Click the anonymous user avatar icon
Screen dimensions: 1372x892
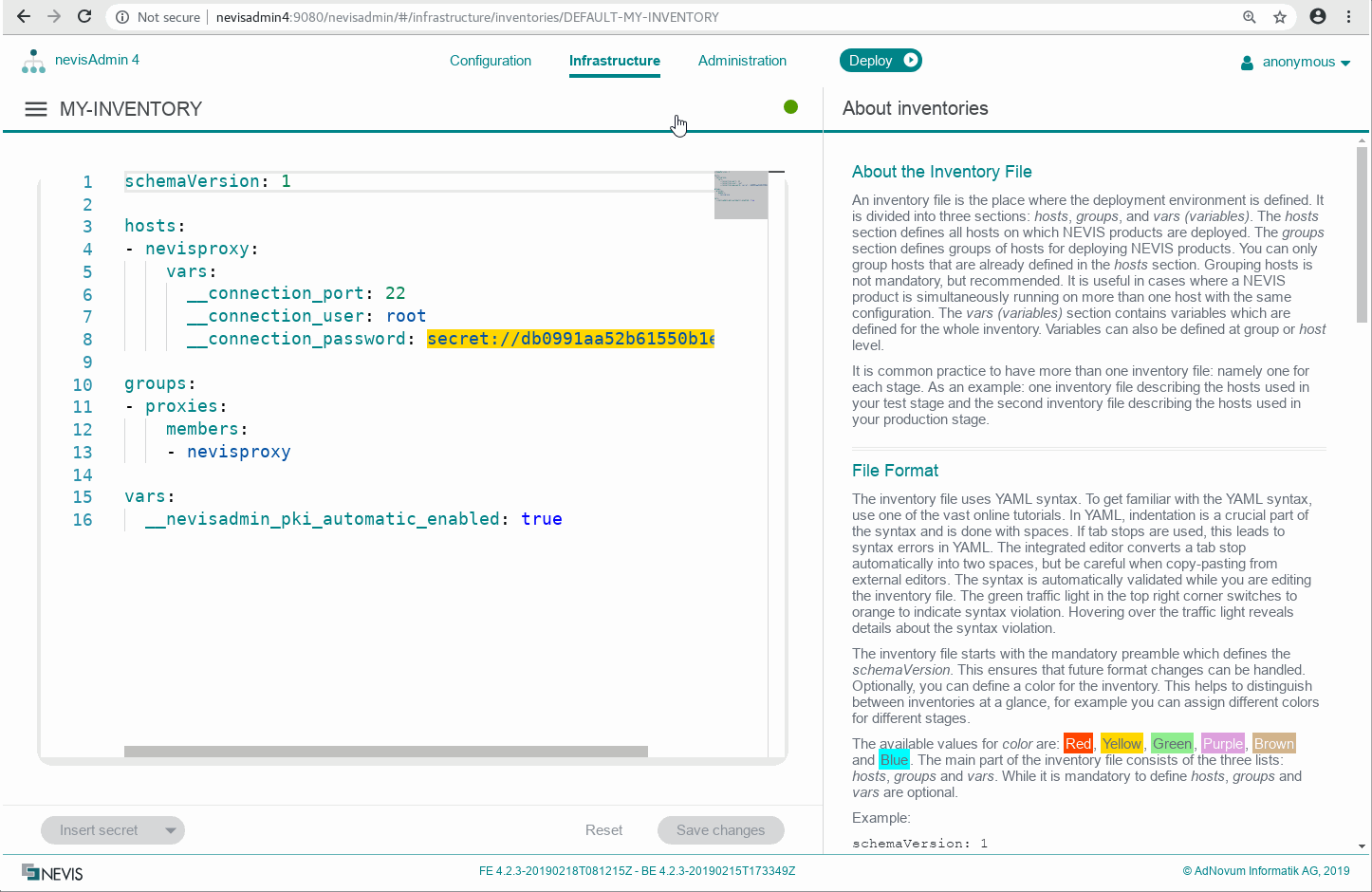click(x=1247, y=63)
